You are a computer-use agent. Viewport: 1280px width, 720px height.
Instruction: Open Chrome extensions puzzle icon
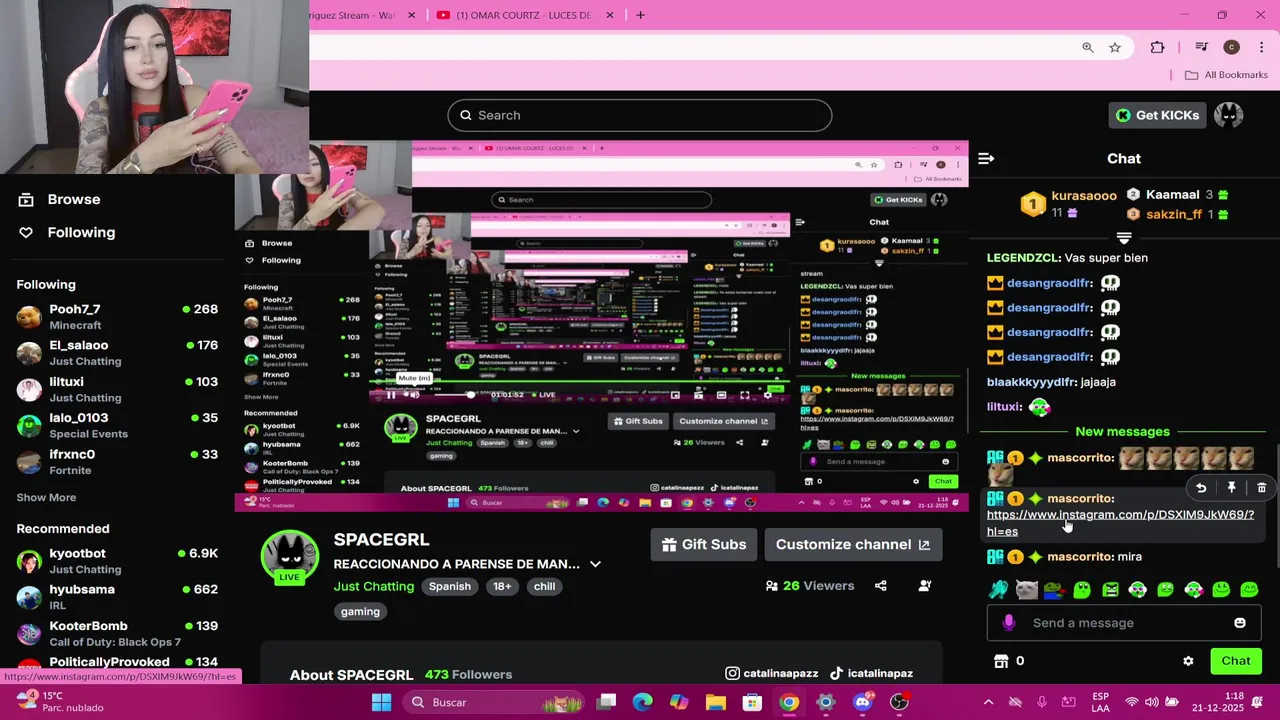(x=1157, y=47)
